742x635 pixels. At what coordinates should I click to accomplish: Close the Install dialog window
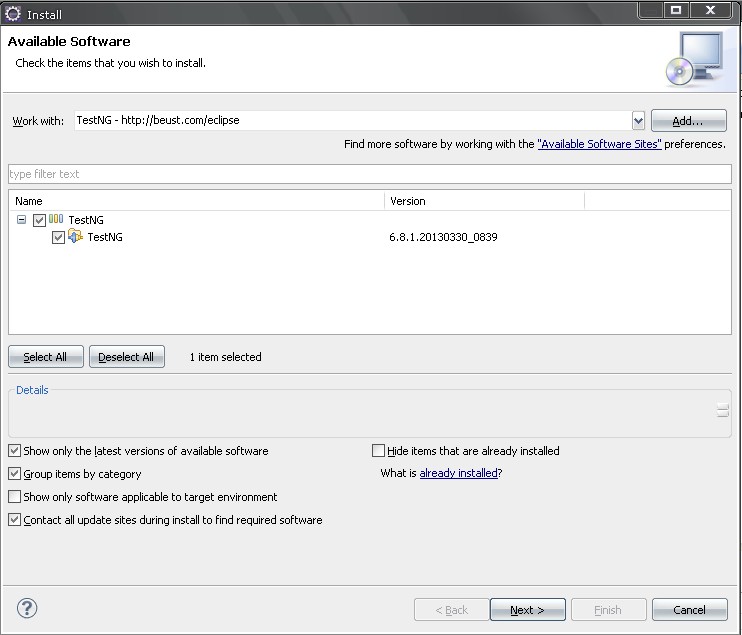tap(710, 10)
